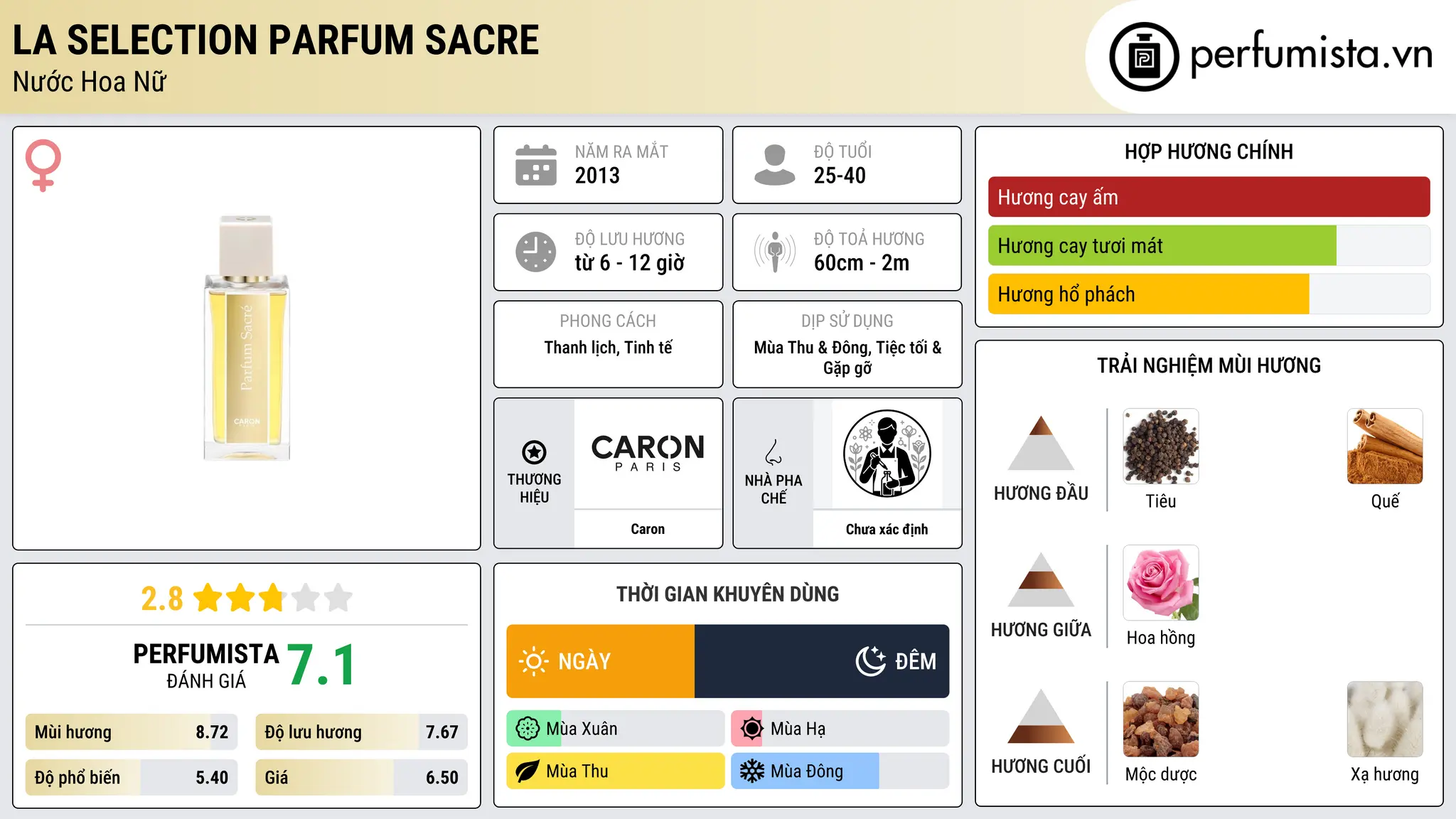The width and height of the screenshot is (1456, 819).
Task: Click the first gold rating star
Action: [208, 598]
